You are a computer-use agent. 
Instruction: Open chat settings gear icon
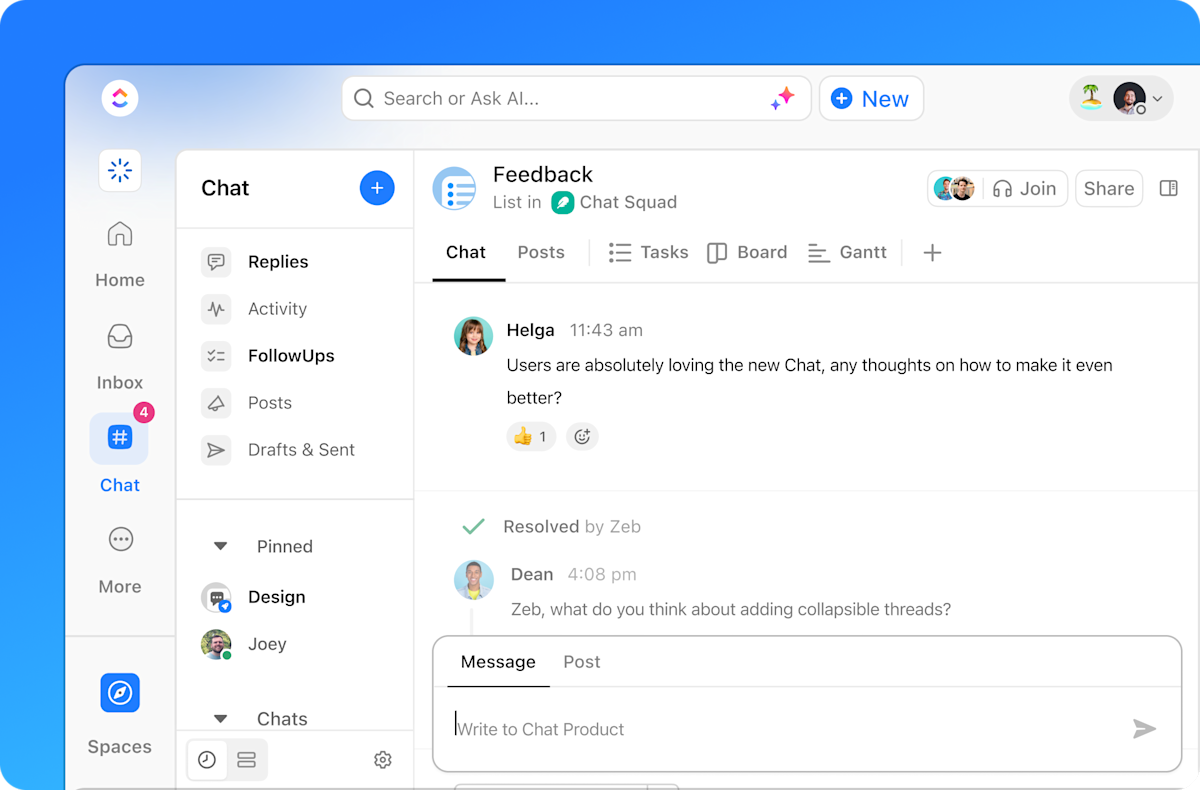click(383, 760)
